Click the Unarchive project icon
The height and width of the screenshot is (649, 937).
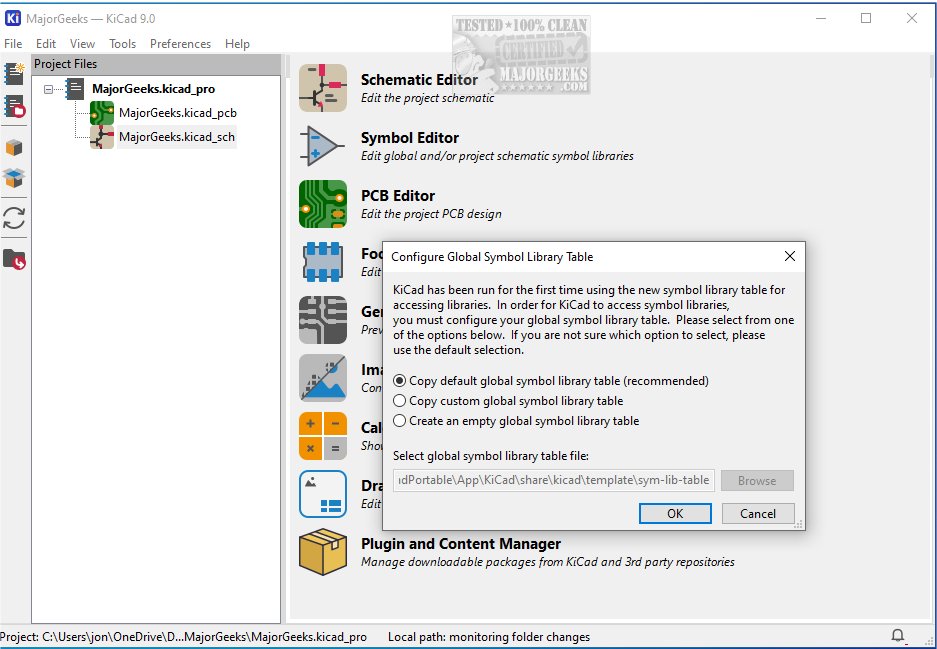pyautogui.click(x=14, y=178)
